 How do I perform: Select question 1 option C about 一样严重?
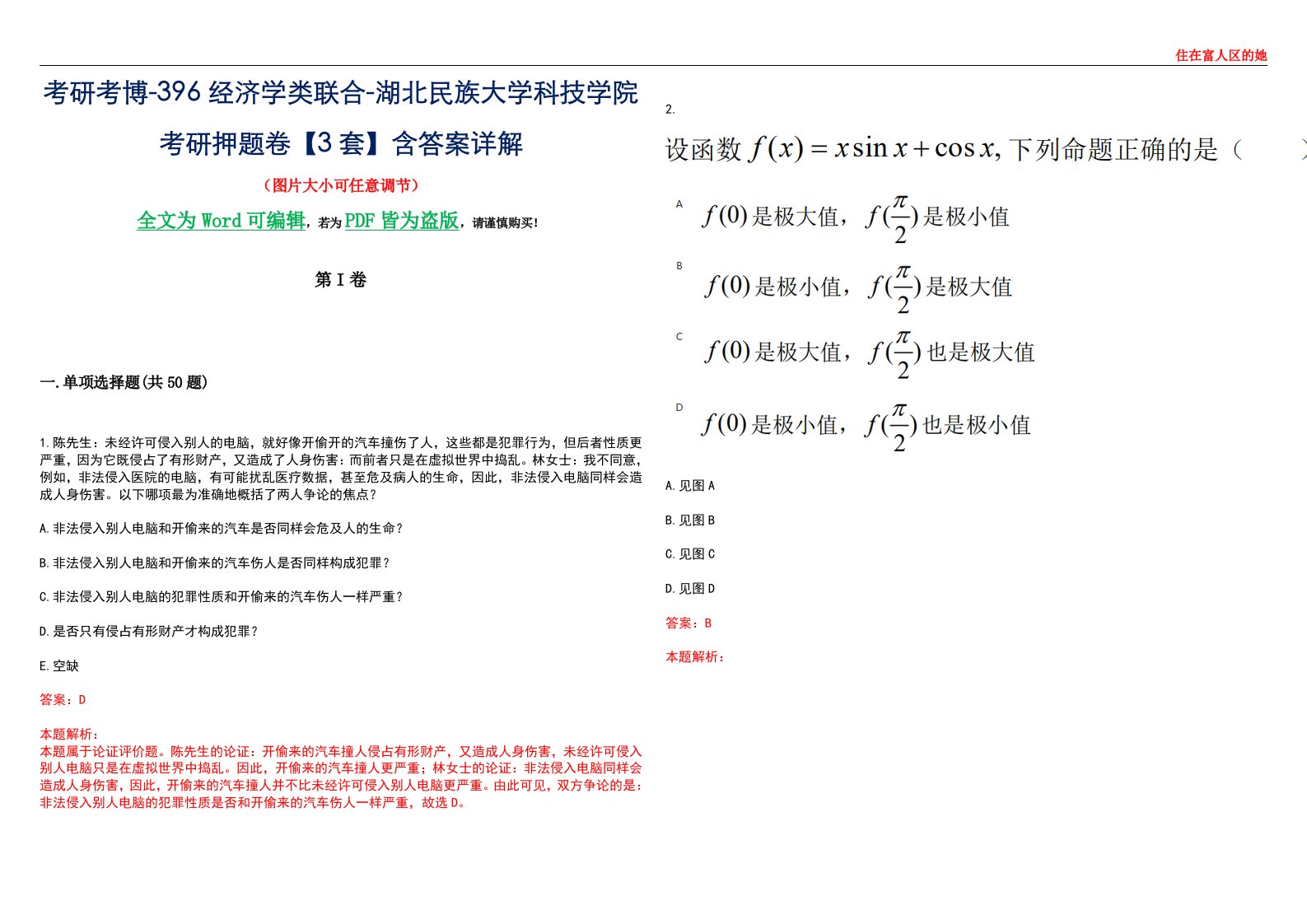221,597
